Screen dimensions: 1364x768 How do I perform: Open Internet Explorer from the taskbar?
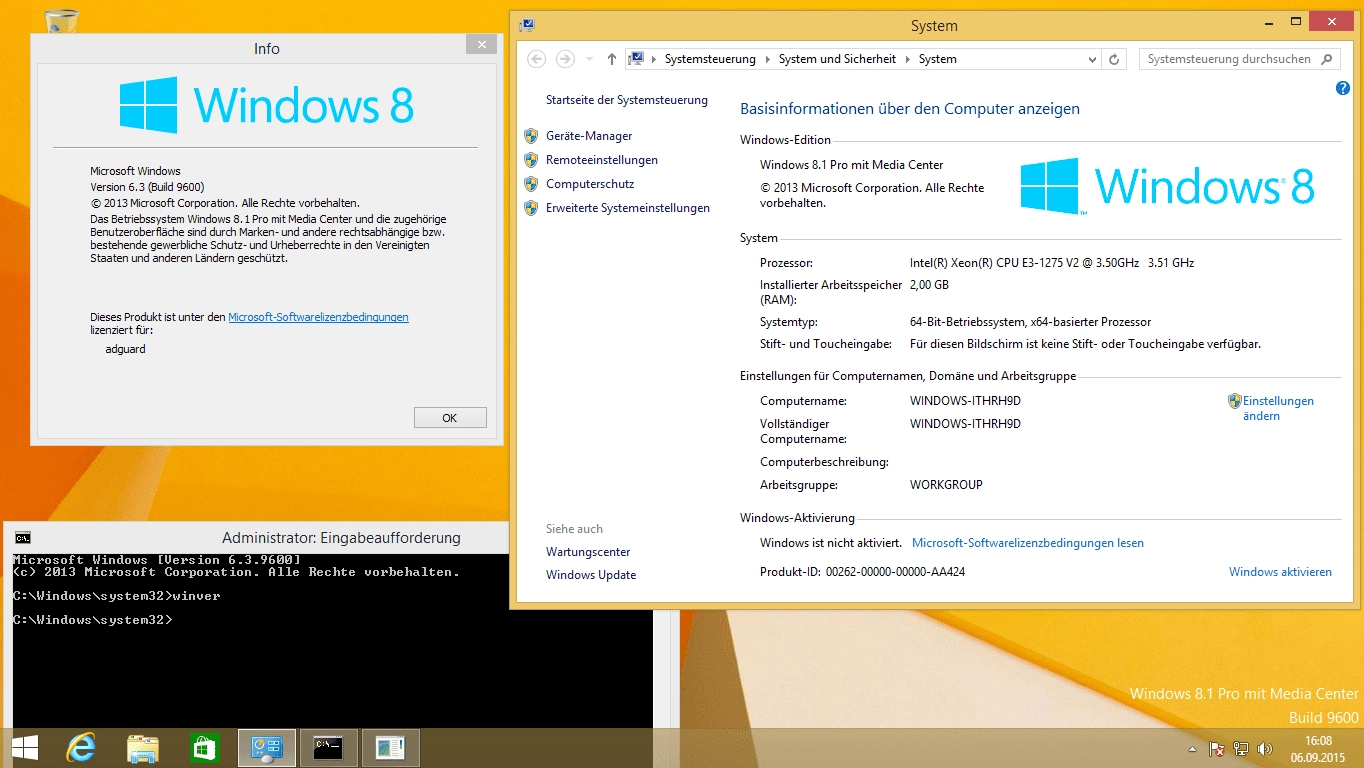point(81,748)
